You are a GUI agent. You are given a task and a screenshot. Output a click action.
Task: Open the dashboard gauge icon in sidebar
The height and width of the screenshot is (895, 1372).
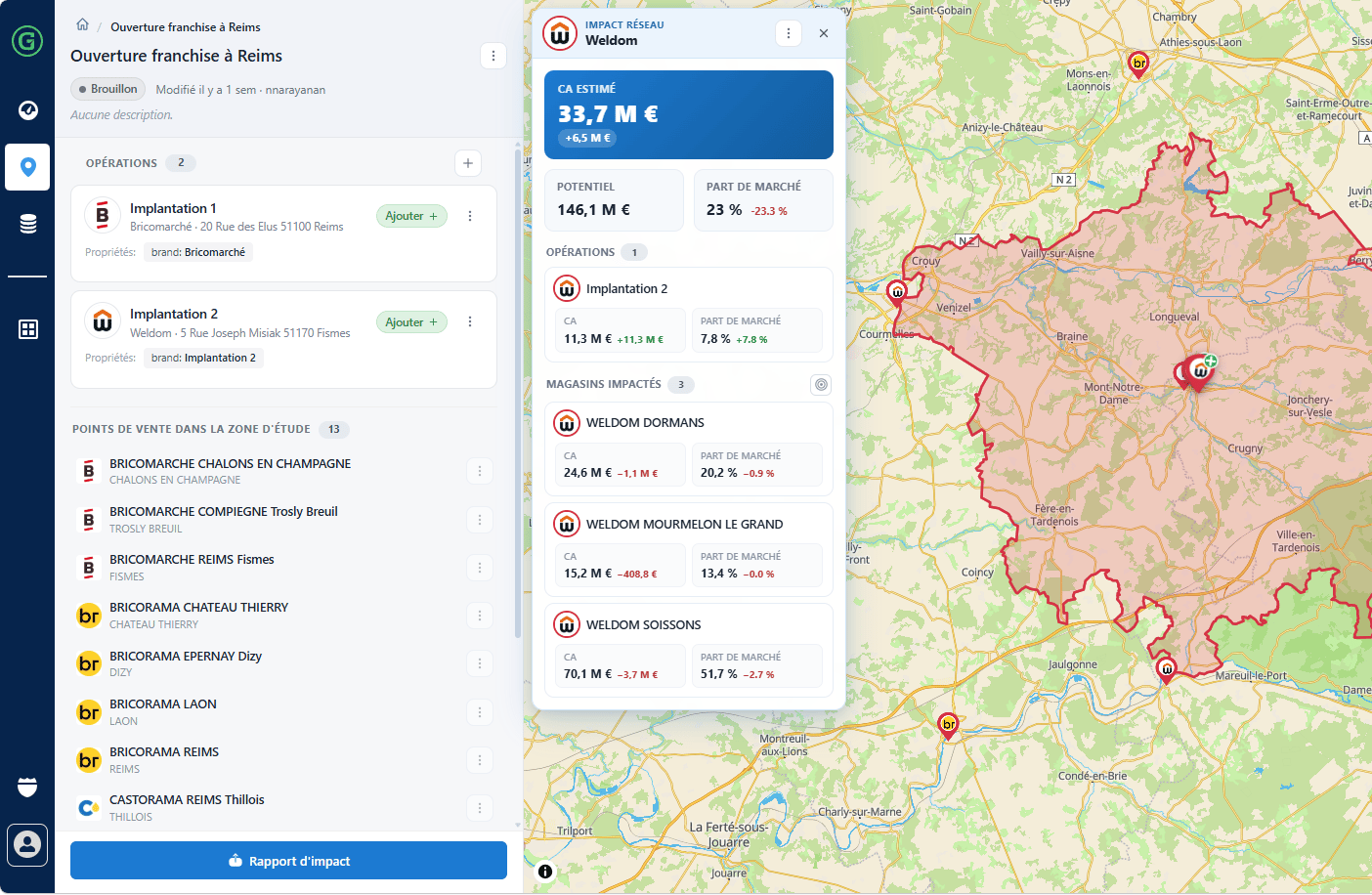(x=27, y=109)
